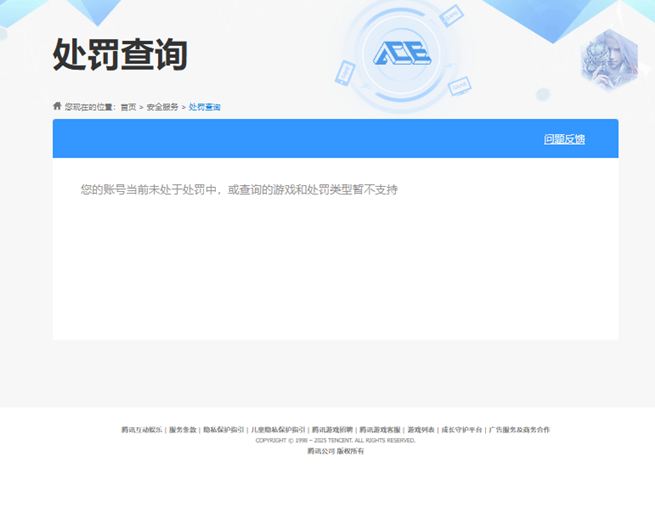Image resolution: width=655 pixels, height=512 pixels.
Task: Click the 处罚查询 page title
Action: pyautogui.click(x=120, y=54)
